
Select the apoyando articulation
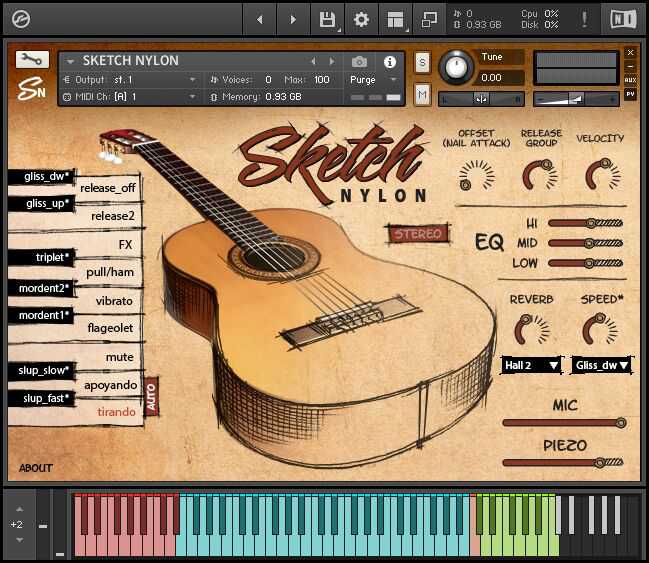point(111,385)
